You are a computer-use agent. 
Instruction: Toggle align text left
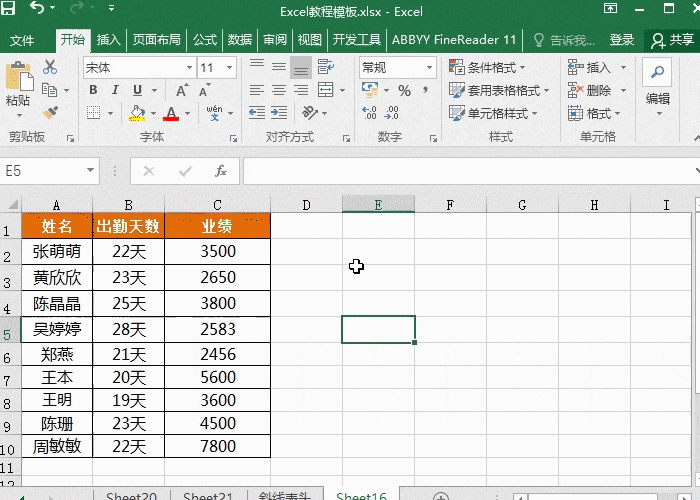click(x=257, y=90)
